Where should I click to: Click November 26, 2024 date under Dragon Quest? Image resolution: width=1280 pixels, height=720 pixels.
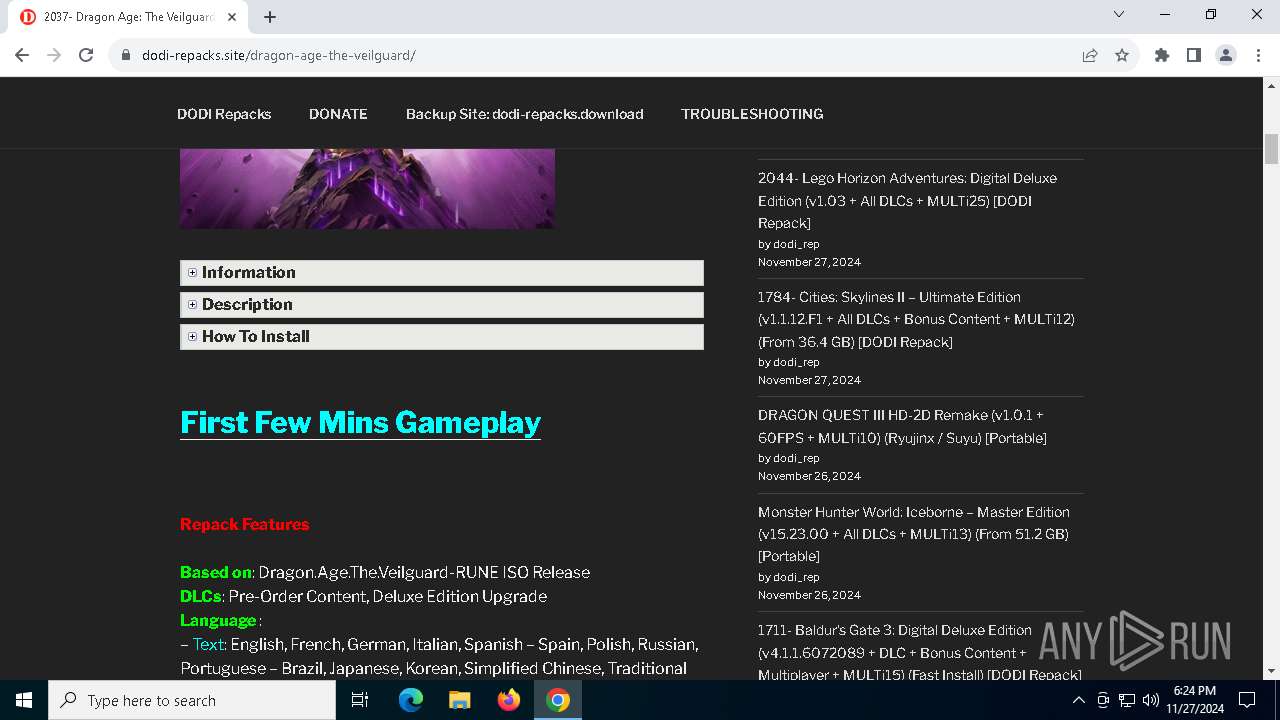pyautogui.click(x=809, y=476)
